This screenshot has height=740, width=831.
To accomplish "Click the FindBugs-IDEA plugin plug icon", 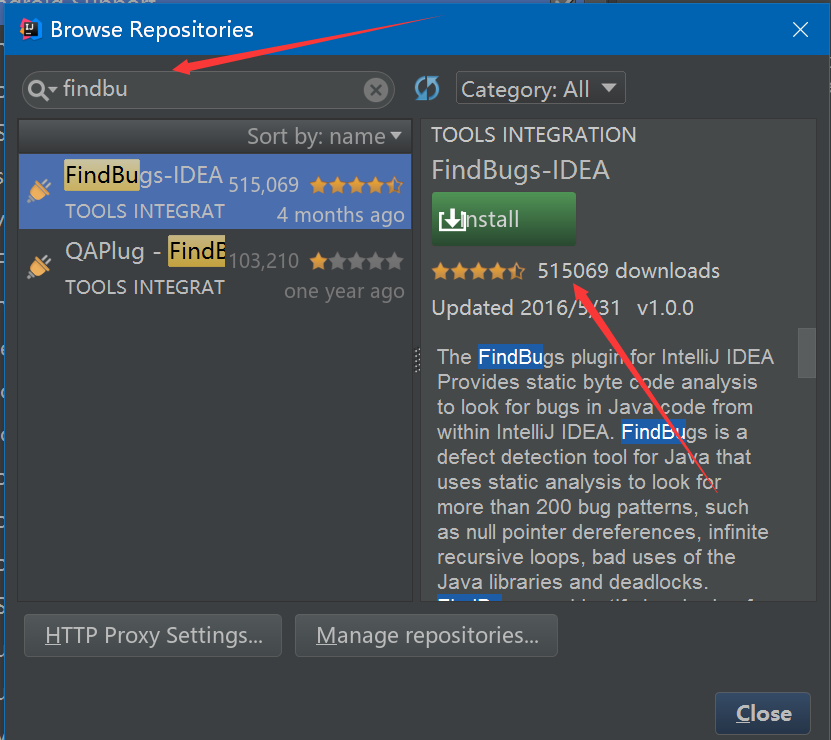I will coord(39,190).
